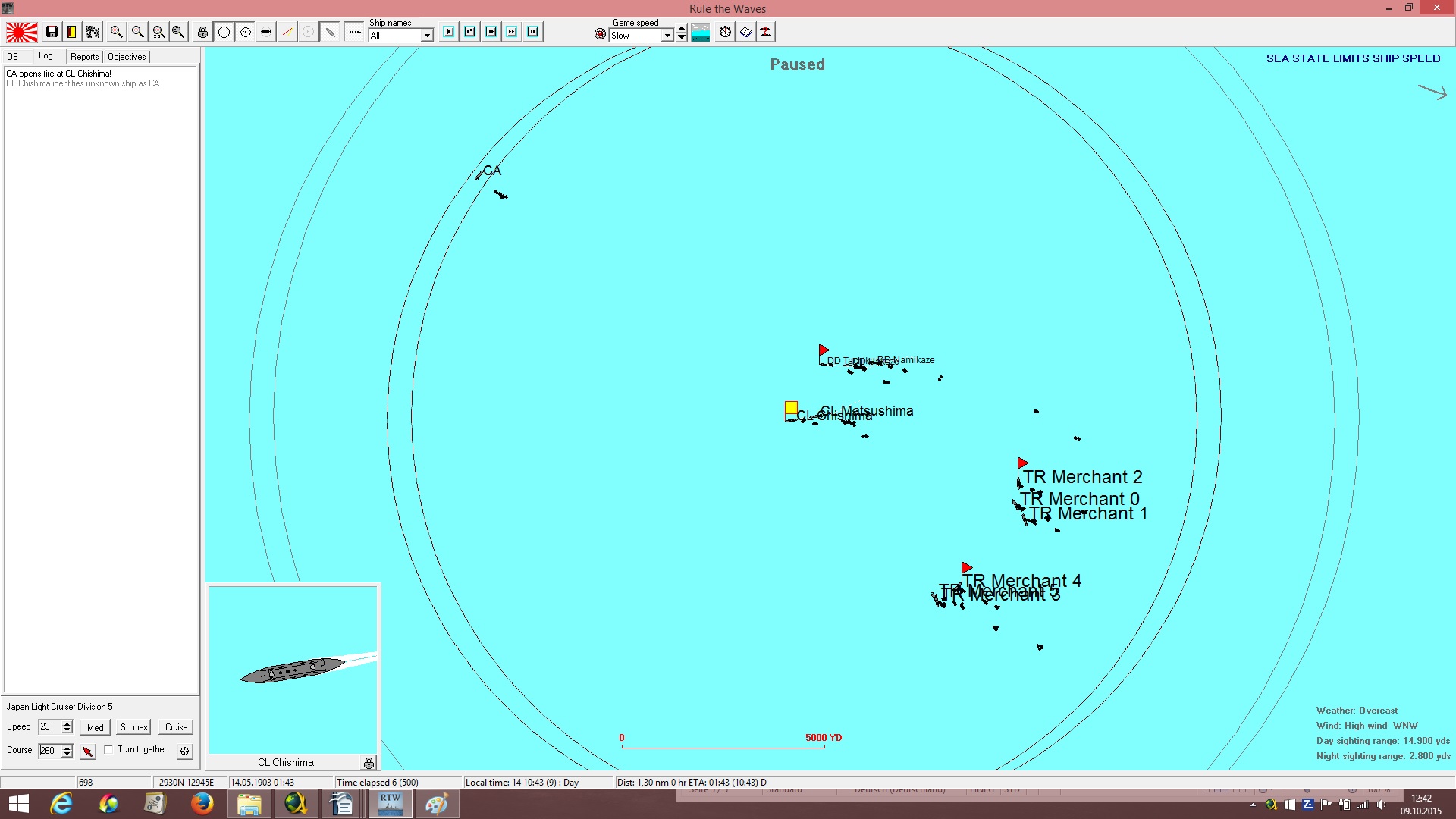Screen dimensions: 1456x819
Task: Open the Ship names dropdown
Action: (x=400, y=35)
